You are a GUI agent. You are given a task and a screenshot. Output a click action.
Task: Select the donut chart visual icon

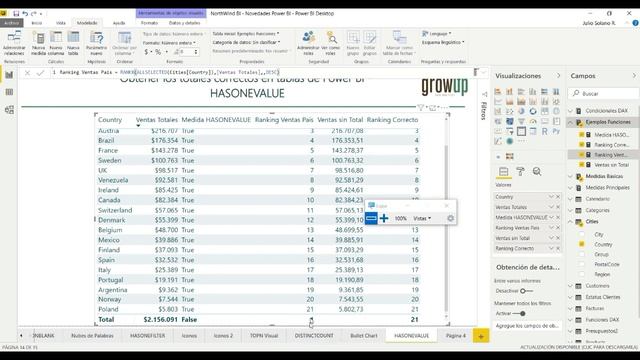click(533, 111)
